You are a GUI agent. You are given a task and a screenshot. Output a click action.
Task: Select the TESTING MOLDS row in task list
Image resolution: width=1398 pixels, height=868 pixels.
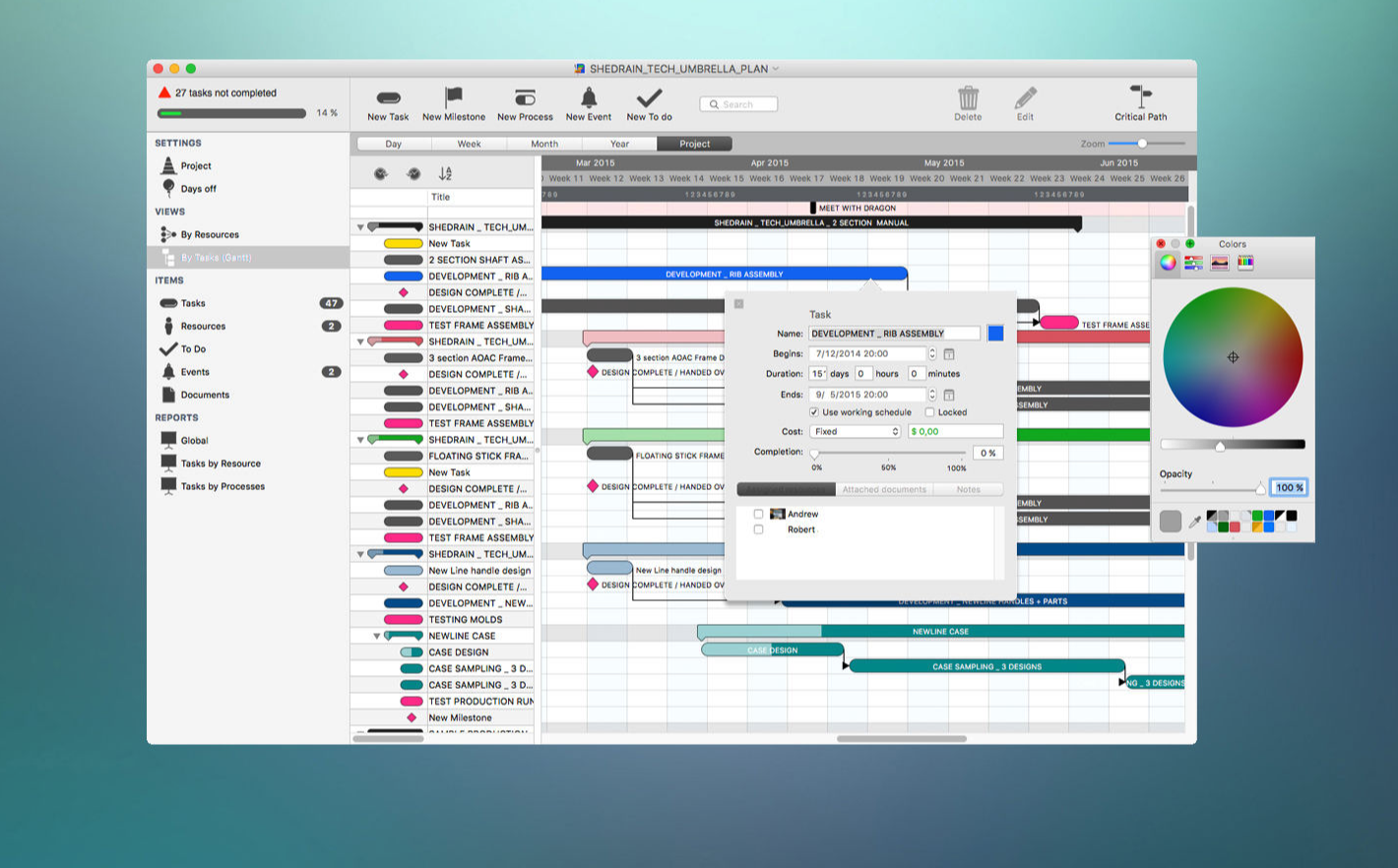[442, 619]
